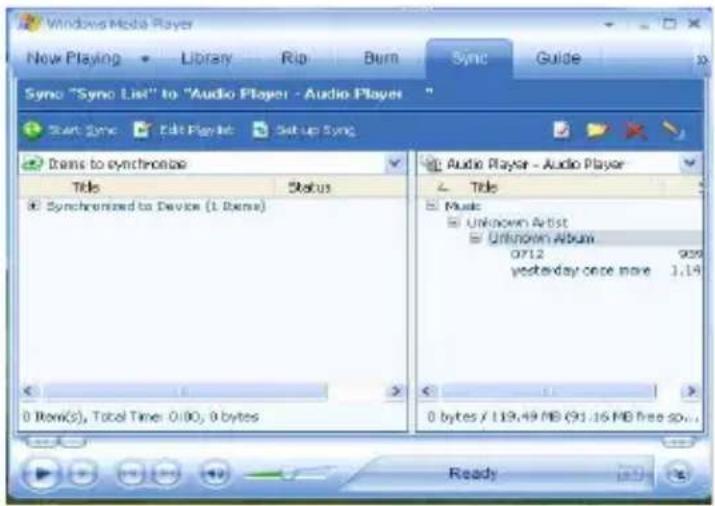
Task: Open device properties page icon
Action: point(561,130)
